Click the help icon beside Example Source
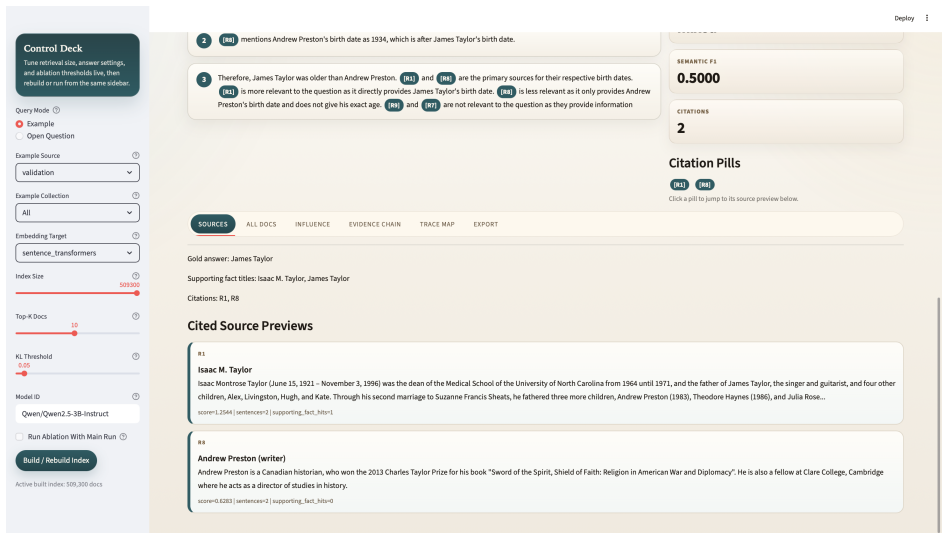Viewport: 948px width, 539px height. point(135,155)
